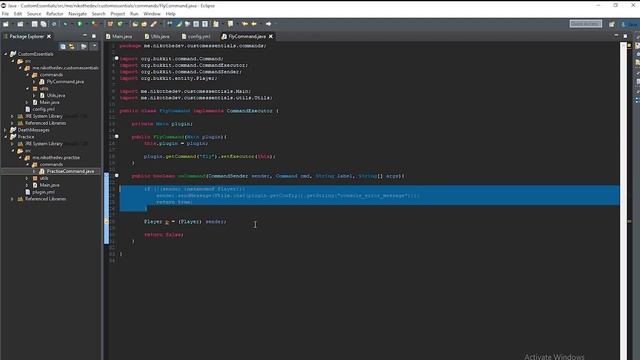This screenshot has height=360, width=640.
Task: Collapse the CustomEssentials project node
Action: click(6, 54)
